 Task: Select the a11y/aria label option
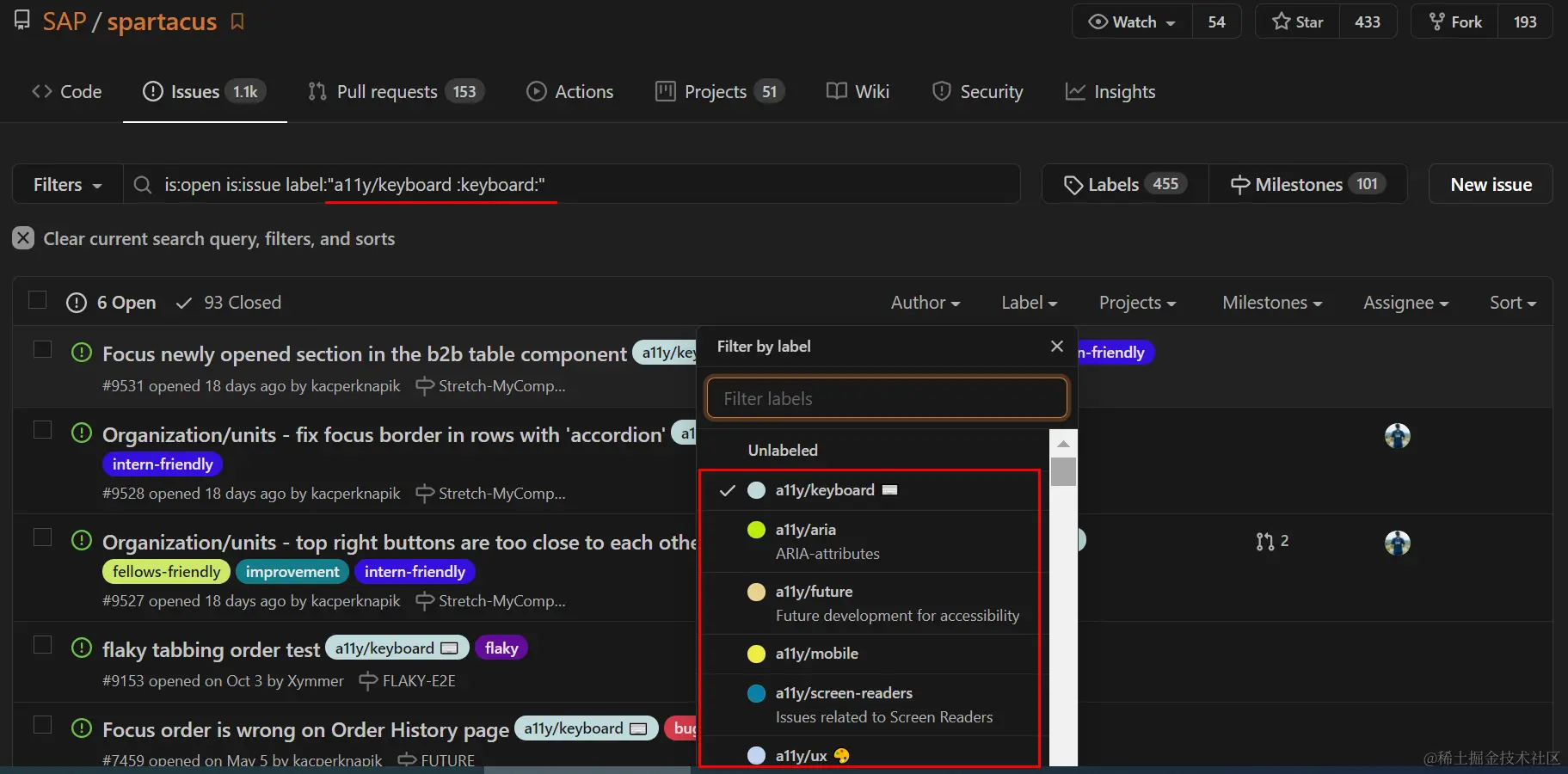click(870, 542)
